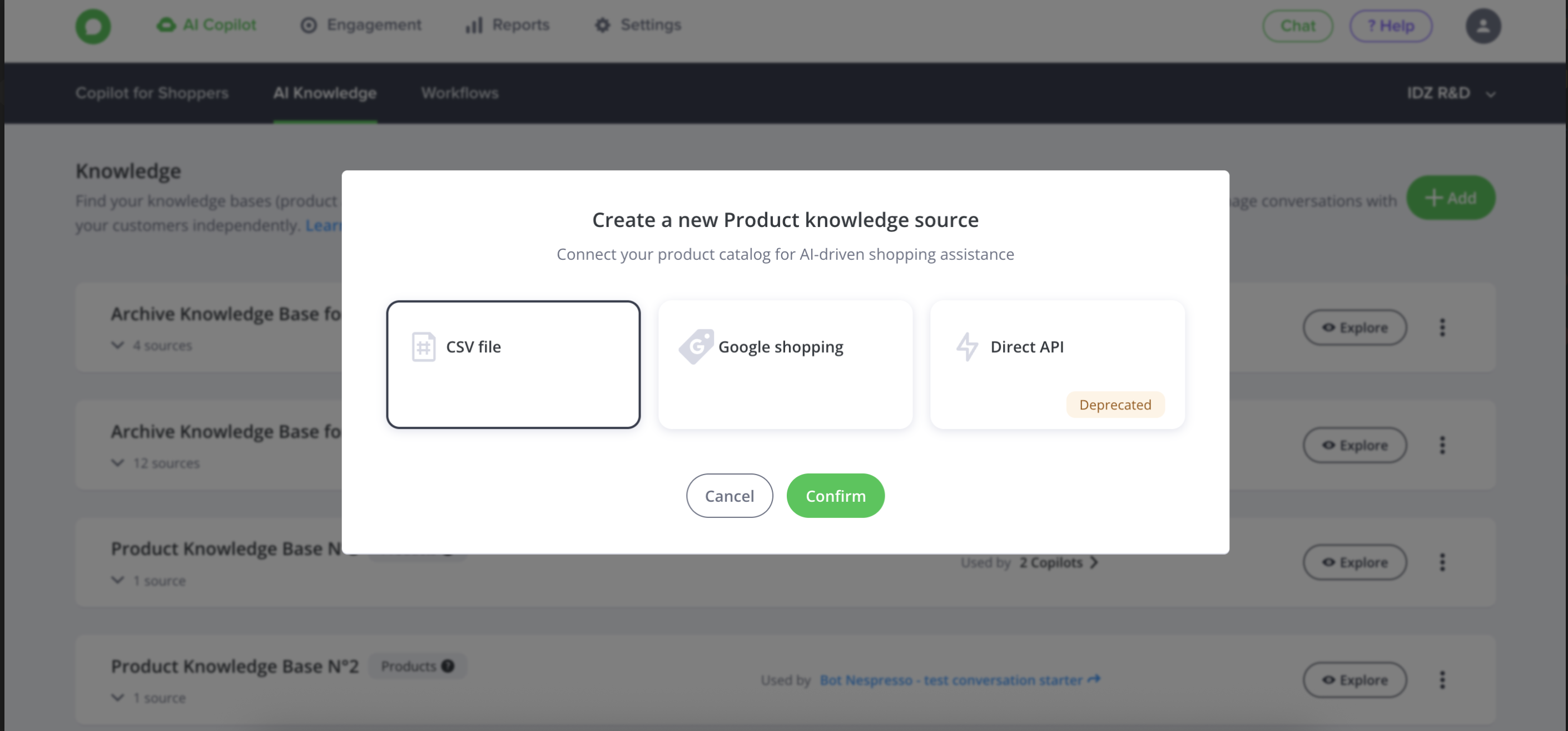Pick the Direct API source card

1058,364
